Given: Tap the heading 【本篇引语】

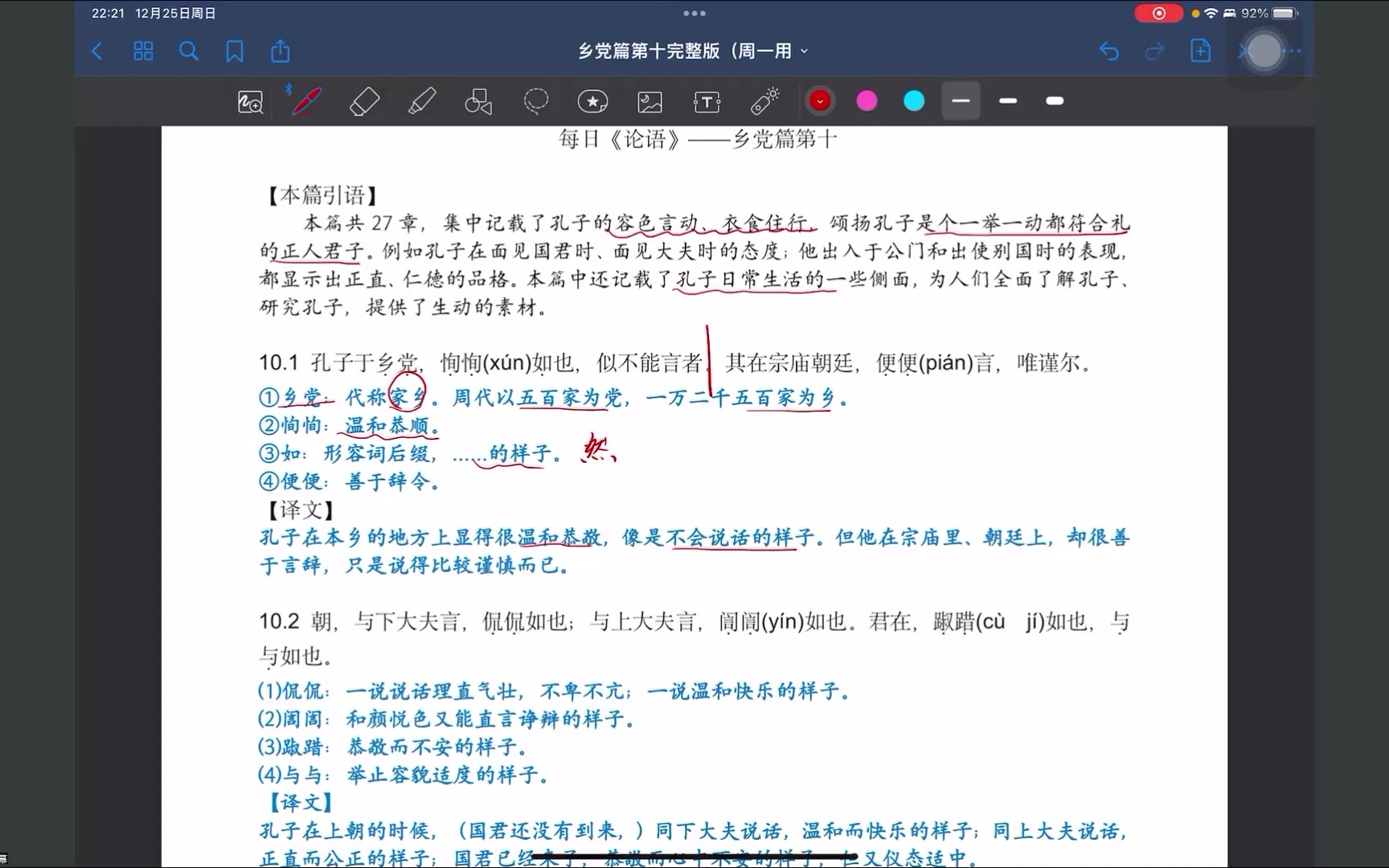Looking at the screenshot, I should pos(322,195).
